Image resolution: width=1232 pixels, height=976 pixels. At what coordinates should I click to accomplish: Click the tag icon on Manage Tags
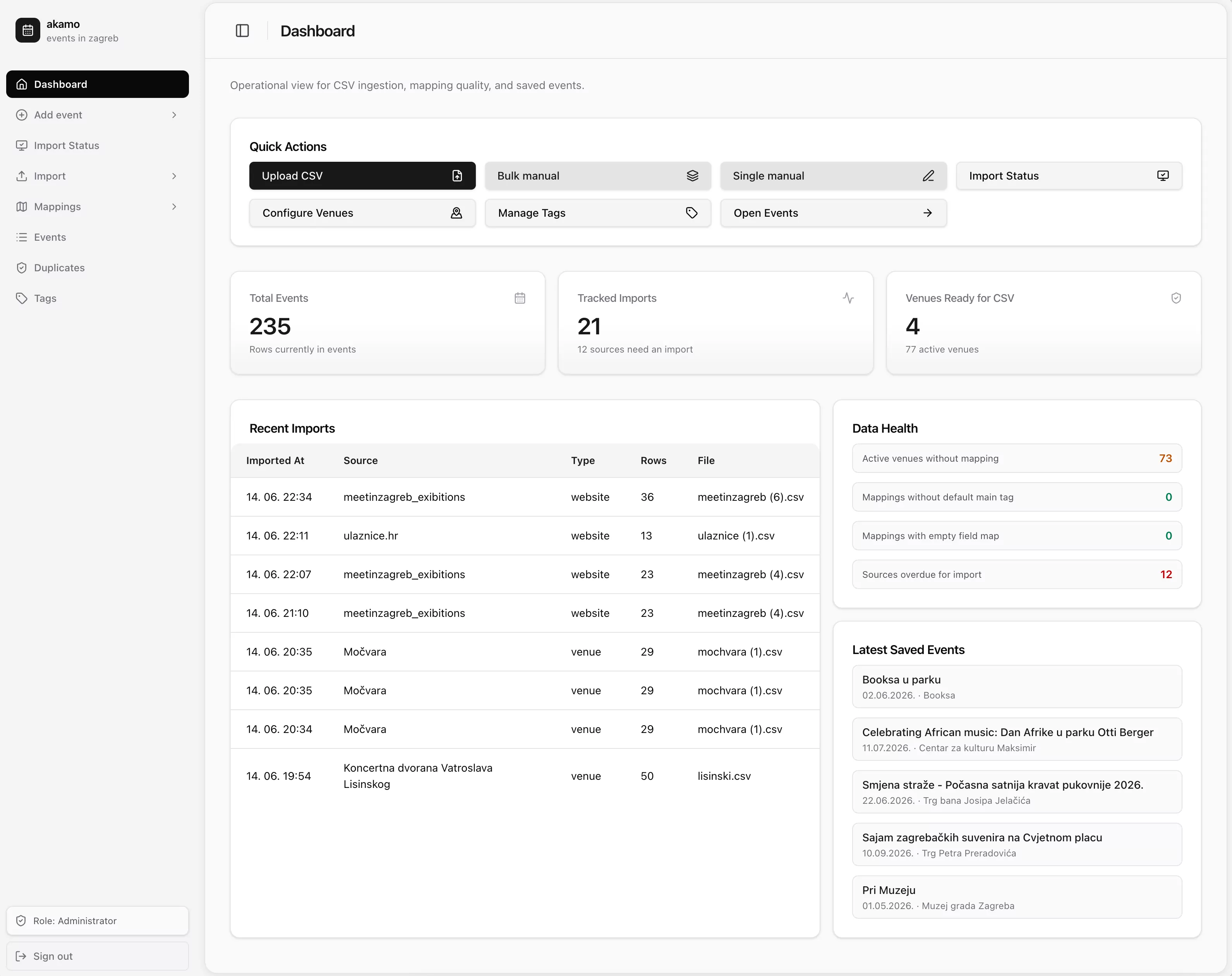click(x=692, y=213)
